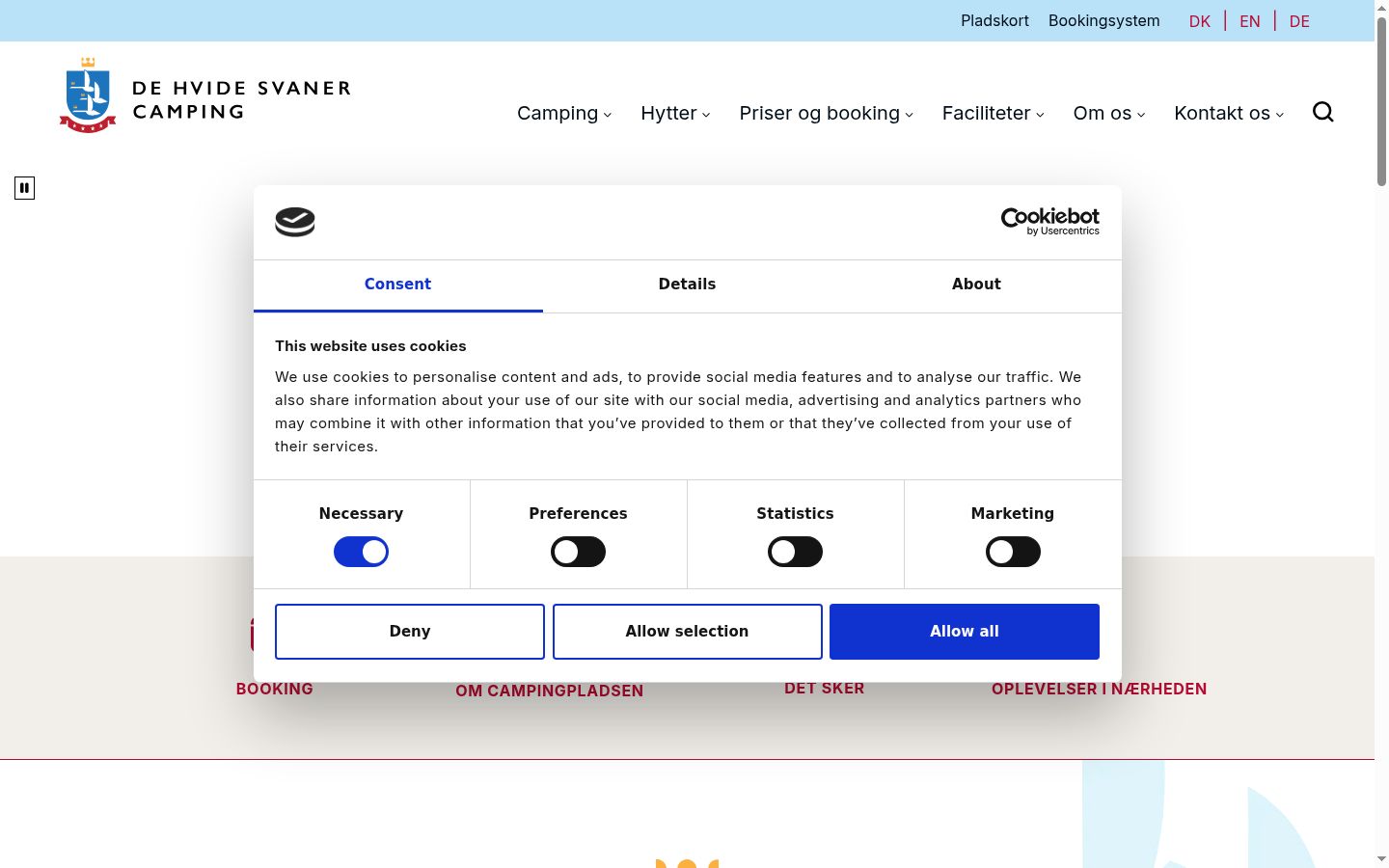Image resolution: width=1389 pixels, height=868 pixels.
Task: Switch to the About tab
Action: coord(976,285)
